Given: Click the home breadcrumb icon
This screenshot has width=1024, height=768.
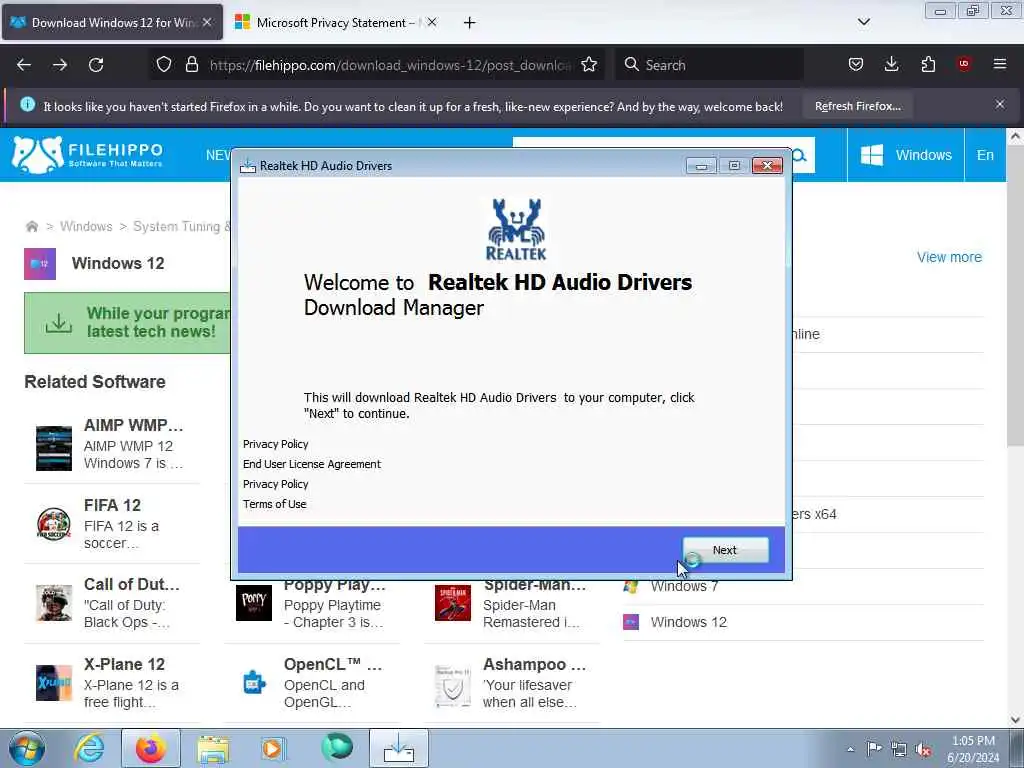Looking at the screenshot, I should click(31, 227).
